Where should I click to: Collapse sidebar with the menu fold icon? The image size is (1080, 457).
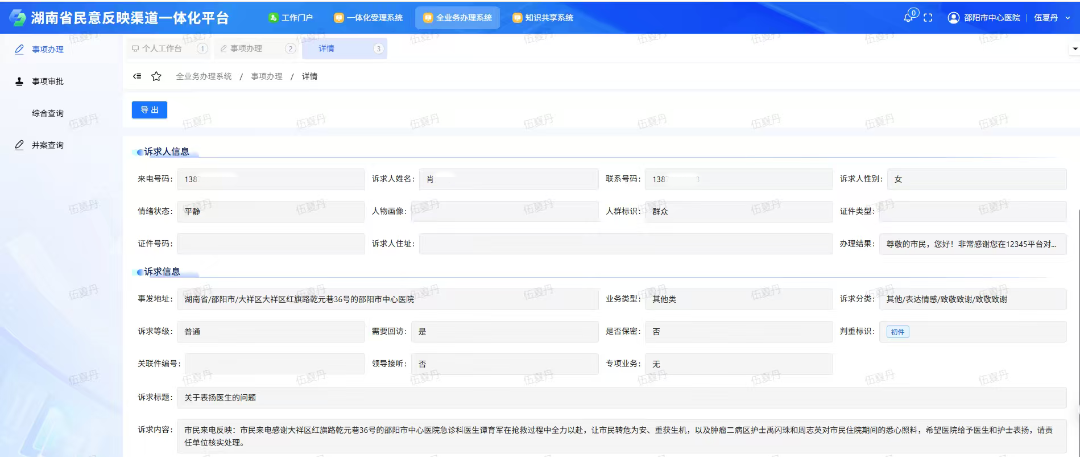pyautogui.click(x=137, y=76)
